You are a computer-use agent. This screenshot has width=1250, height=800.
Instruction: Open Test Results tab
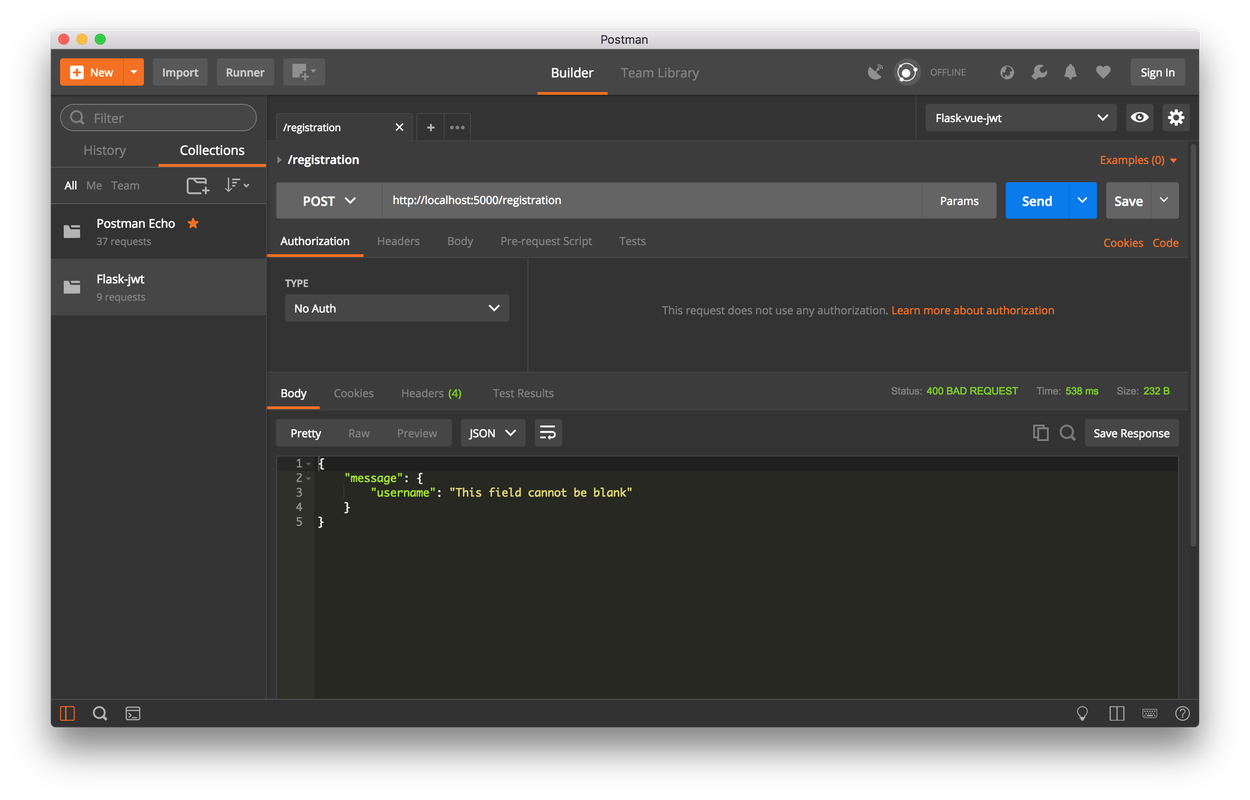tap(523, 393)
